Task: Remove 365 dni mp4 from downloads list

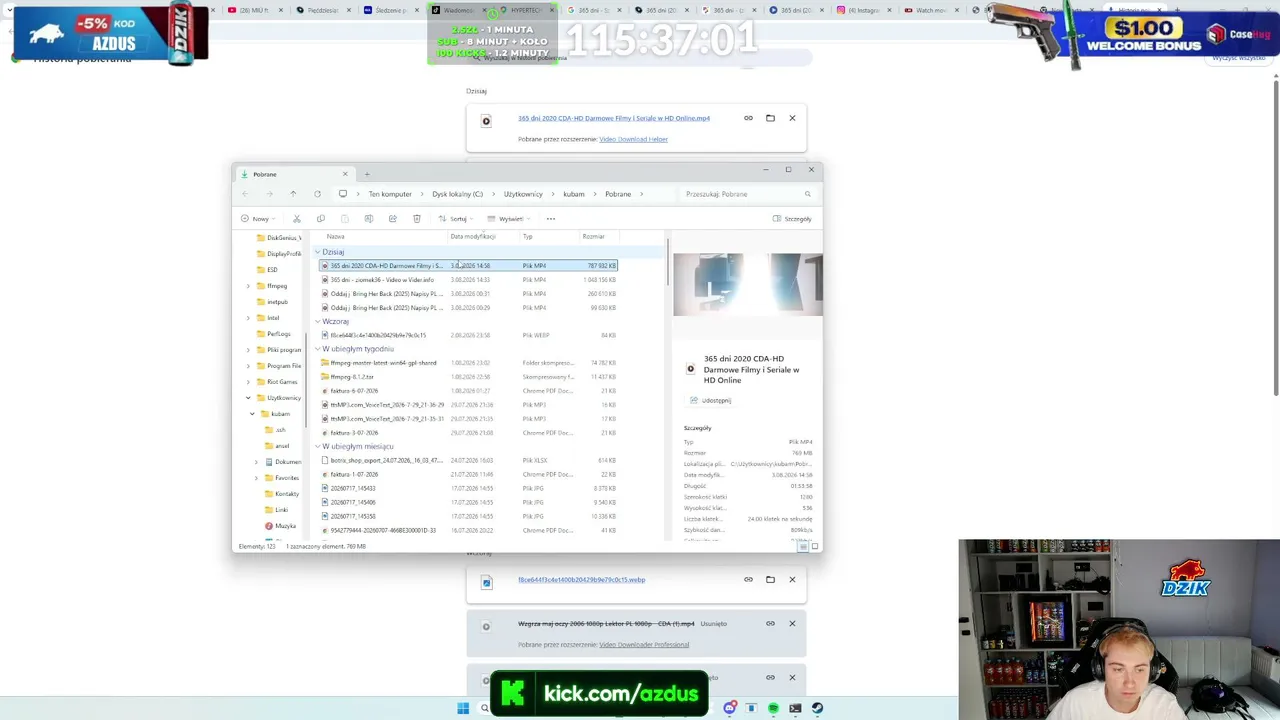Action: pos(792,118)
